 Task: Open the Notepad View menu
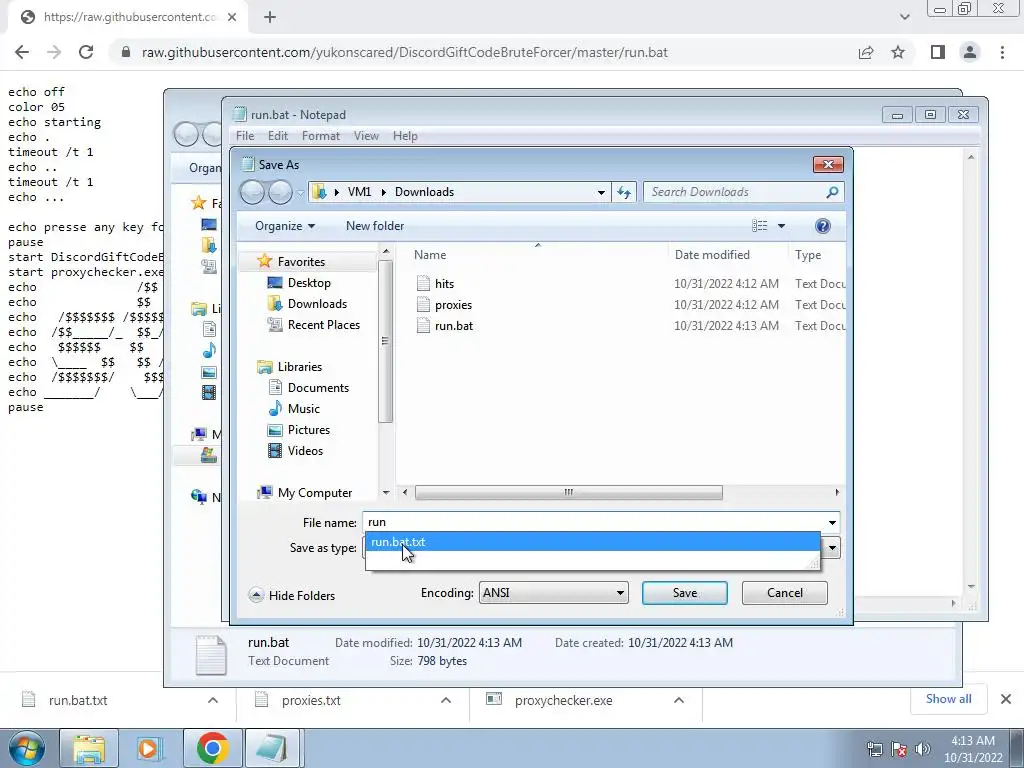(x=366, y=136)
